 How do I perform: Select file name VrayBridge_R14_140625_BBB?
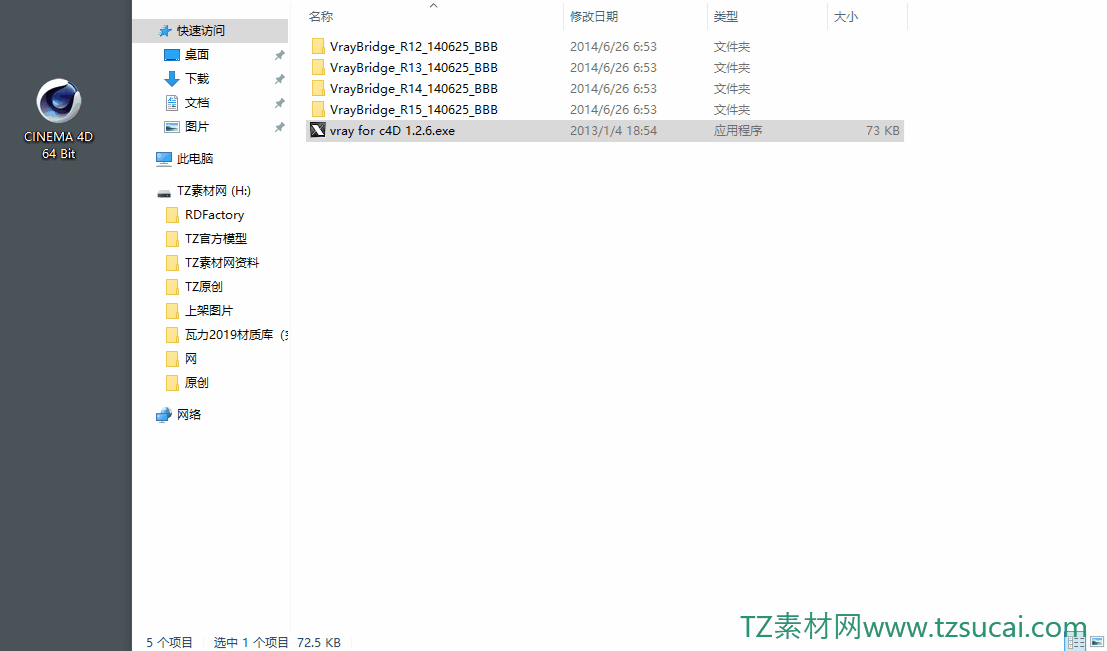point(414,89)
